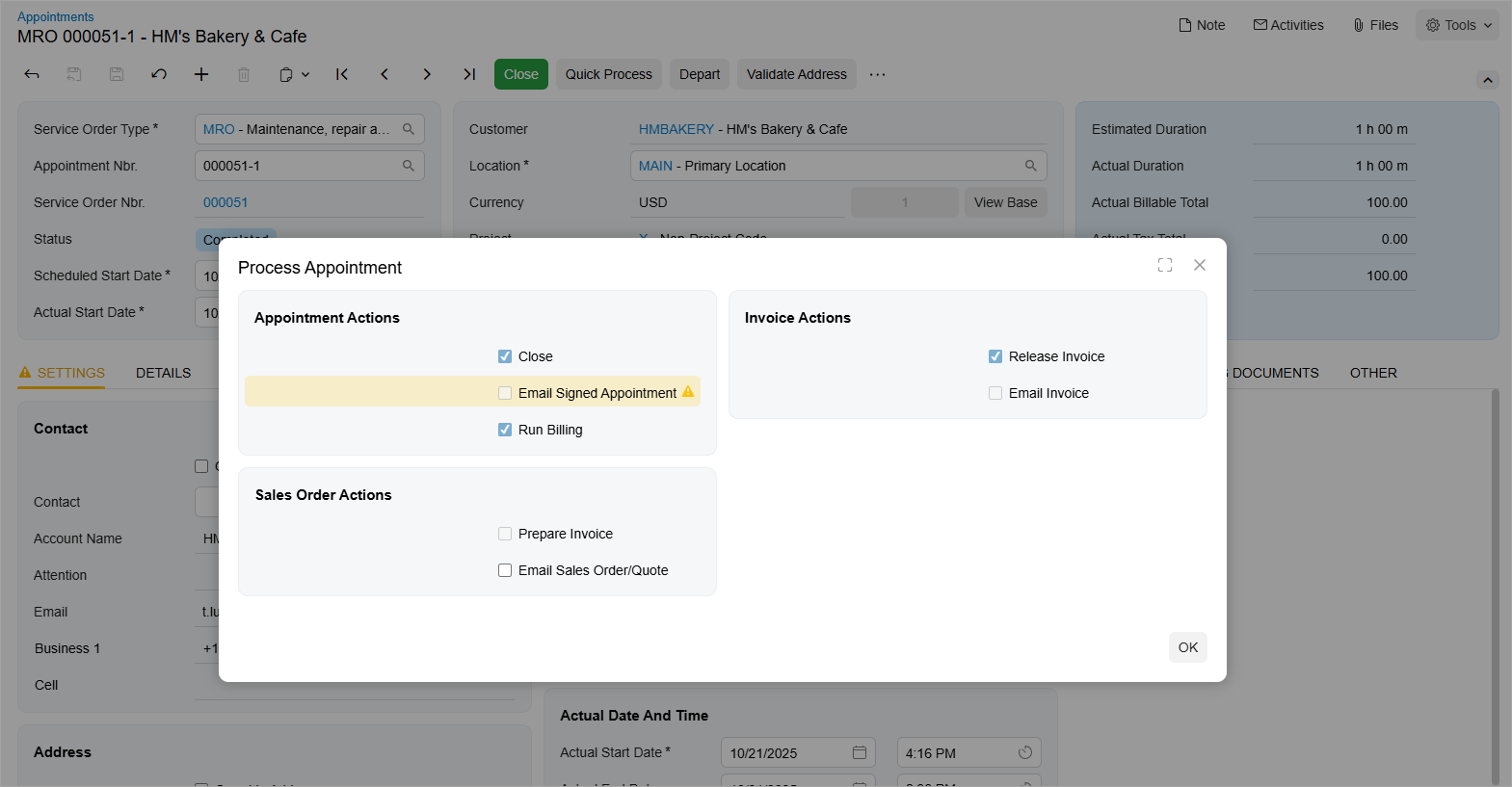
Task: Toggle the Release Invoice checkbox
Action: click(x=995, y=356)
